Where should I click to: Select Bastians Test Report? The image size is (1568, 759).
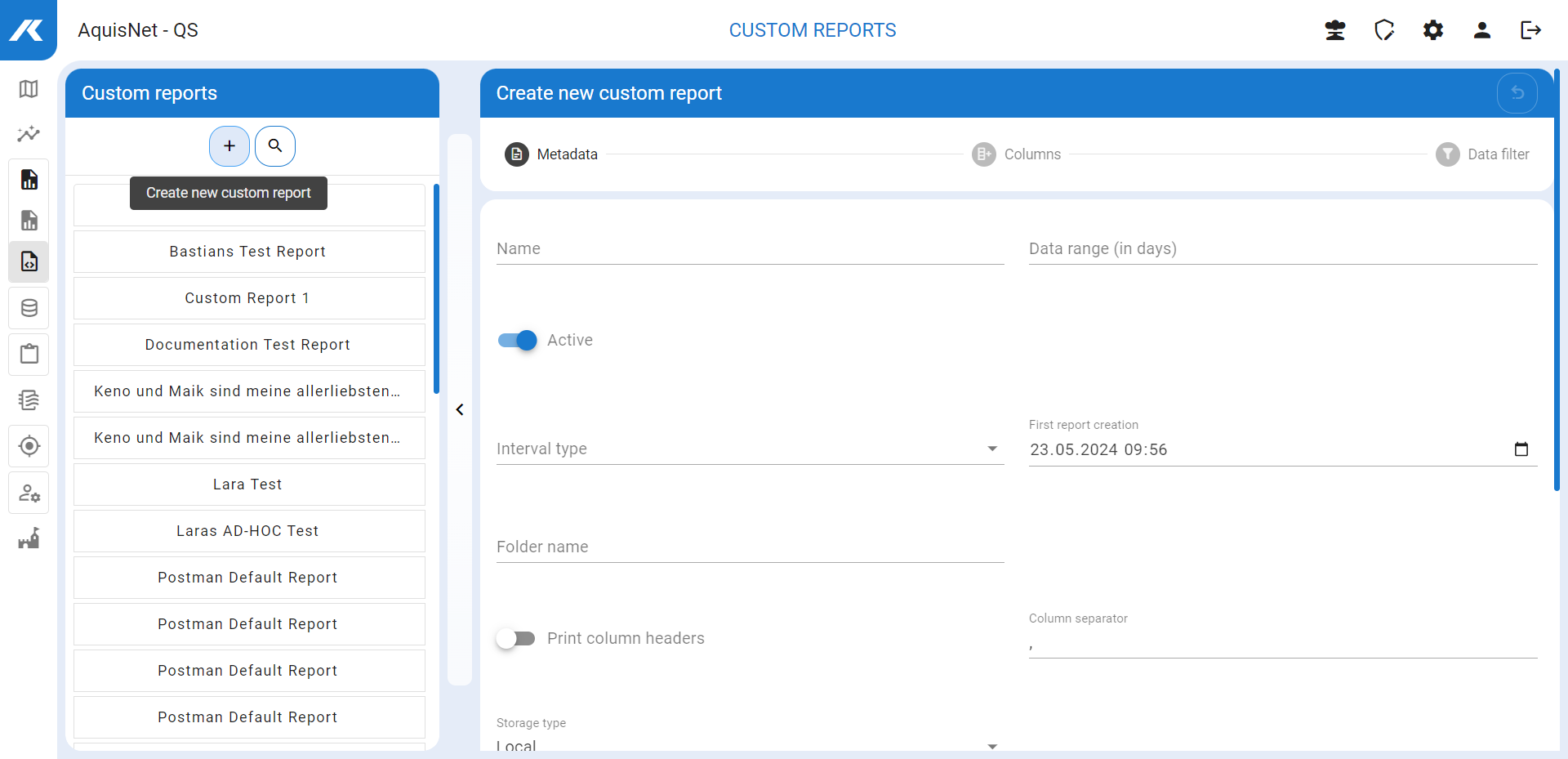(x=248, y=252)
